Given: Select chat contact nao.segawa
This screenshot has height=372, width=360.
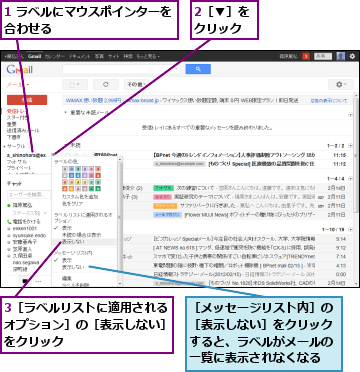Looking at the screenshot, I should (x=26, y=262).
